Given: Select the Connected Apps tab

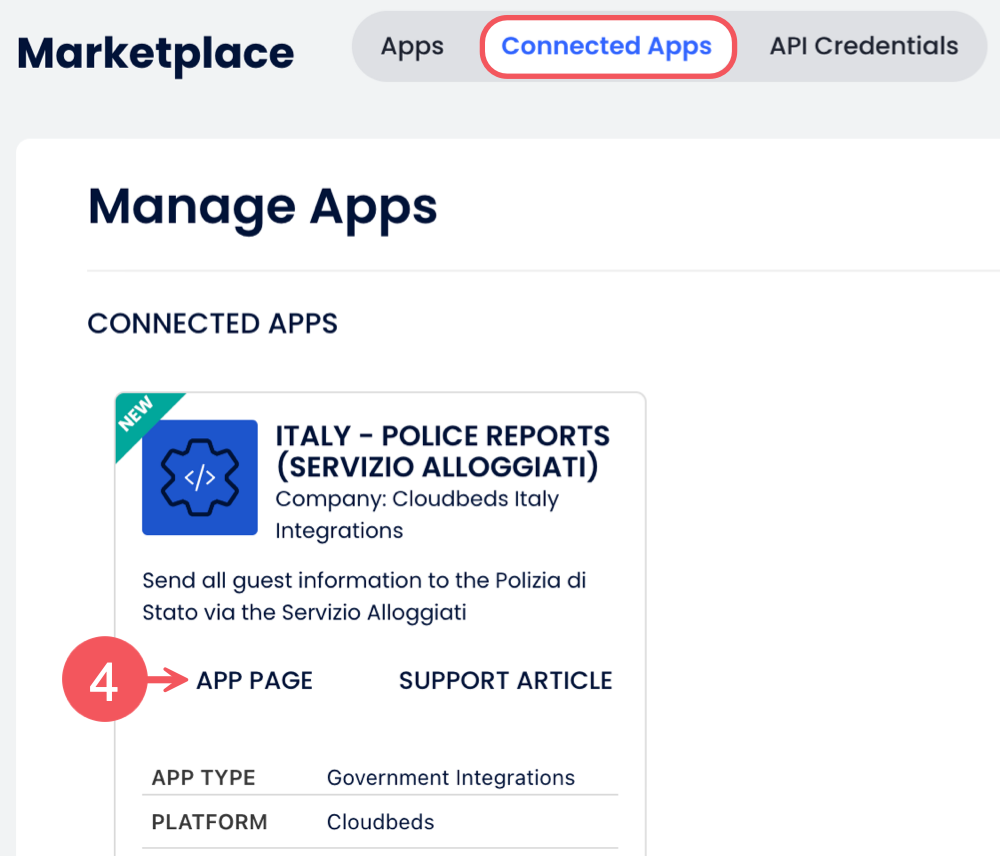Looking at the screenshot, I should 607,46.
